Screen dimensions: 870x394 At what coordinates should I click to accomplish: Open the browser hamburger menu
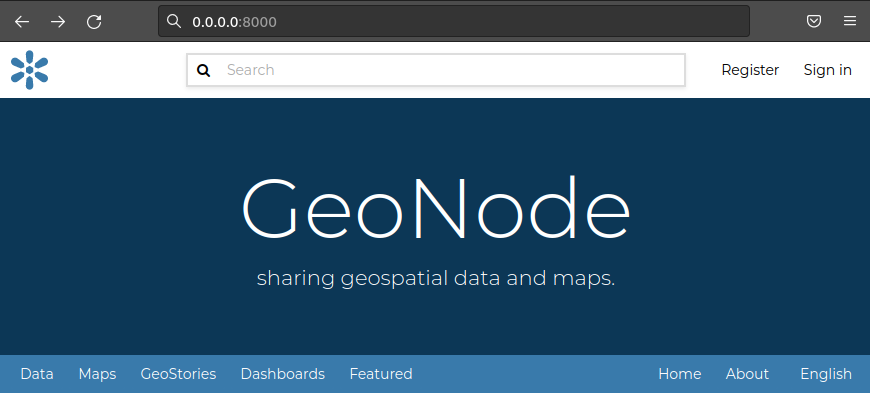[x=849, y=22]
